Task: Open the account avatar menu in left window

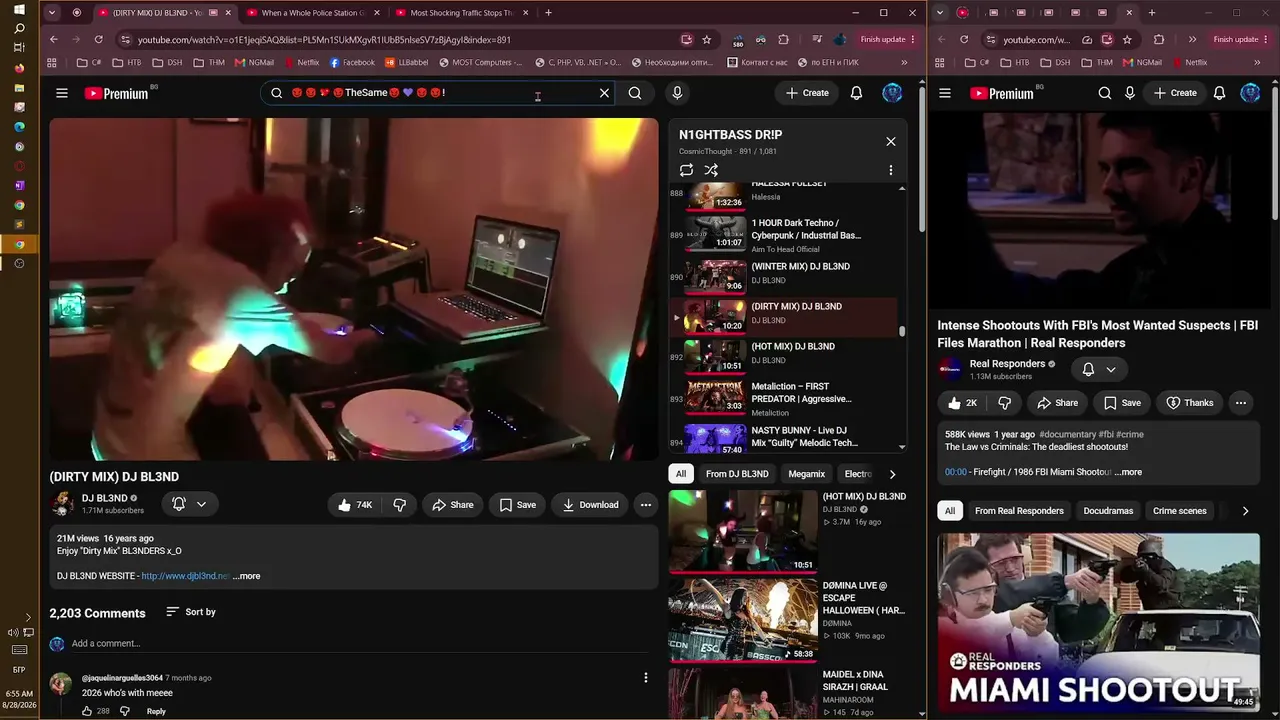Action: pos(892,93)
